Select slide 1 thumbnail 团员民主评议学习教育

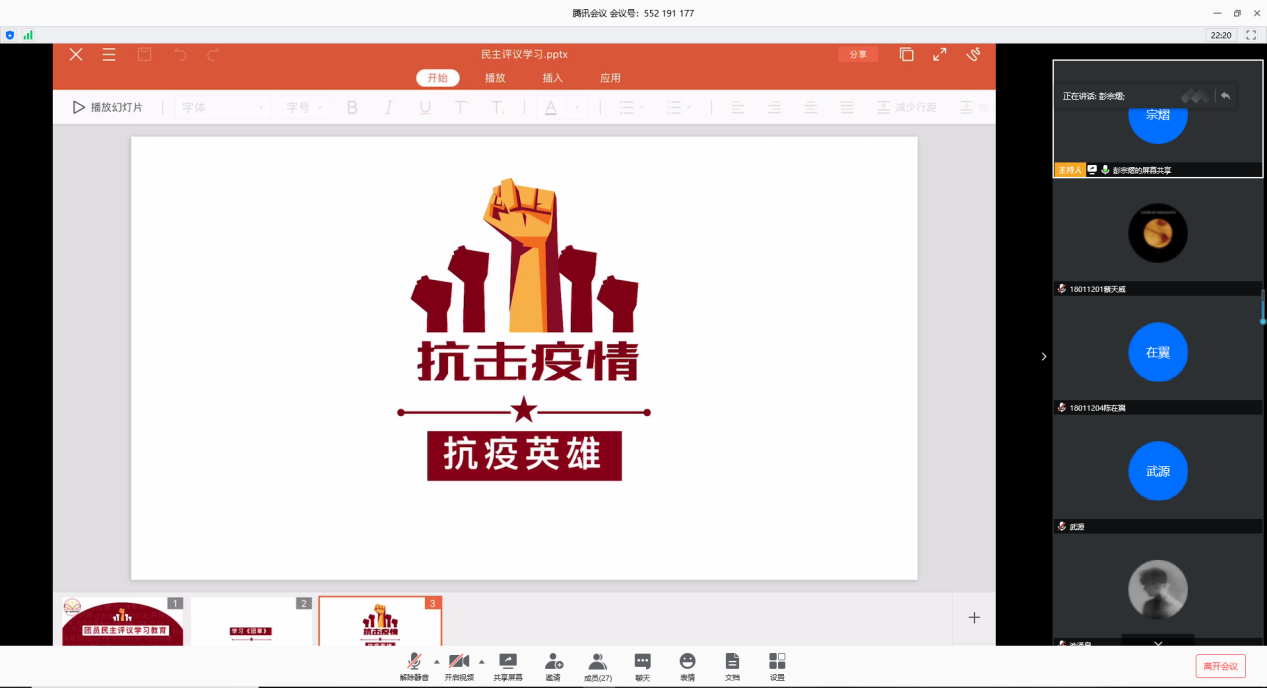123,621
